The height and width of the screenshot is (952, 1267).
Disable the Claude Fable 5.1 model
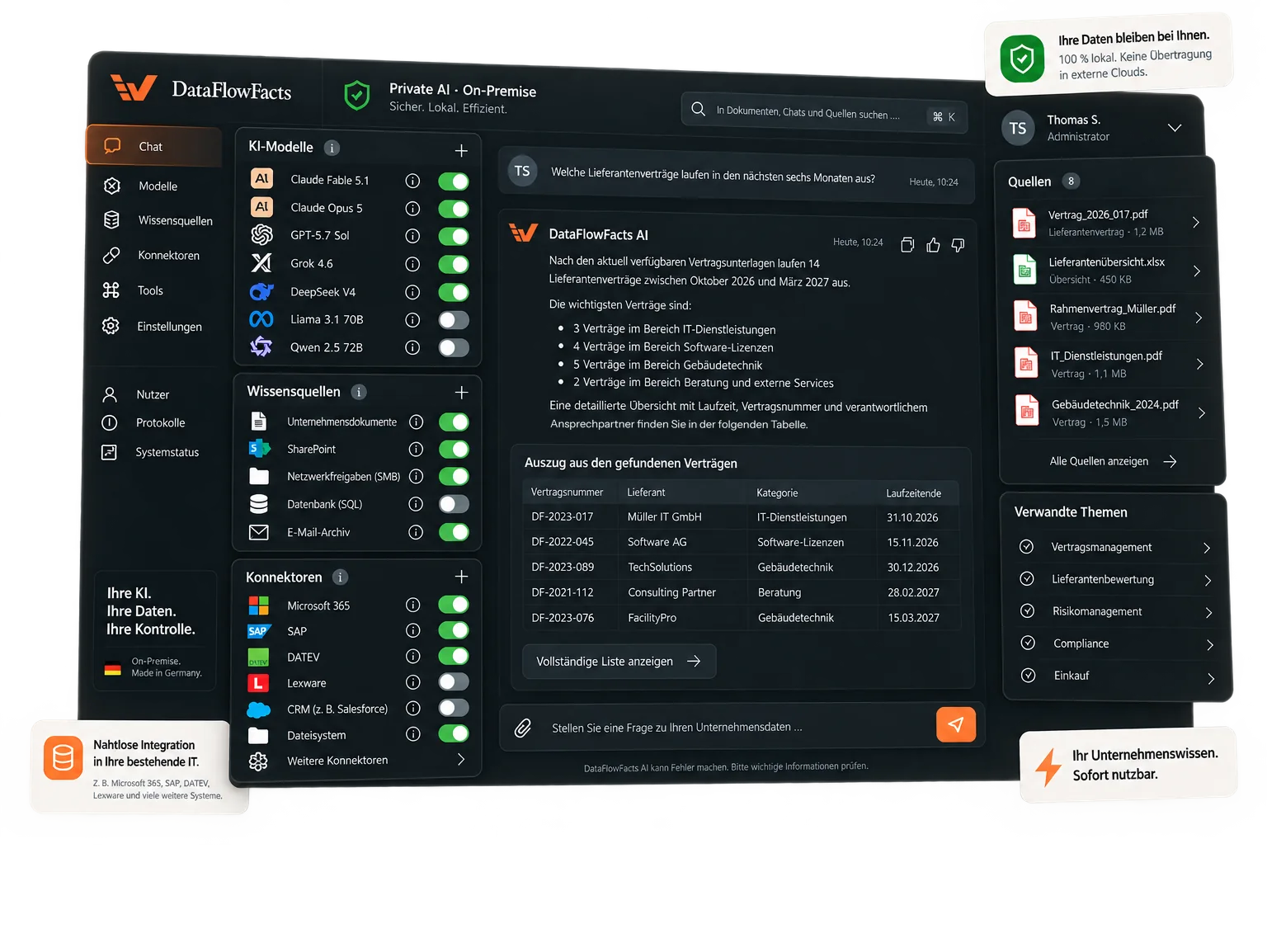(454, 181)
